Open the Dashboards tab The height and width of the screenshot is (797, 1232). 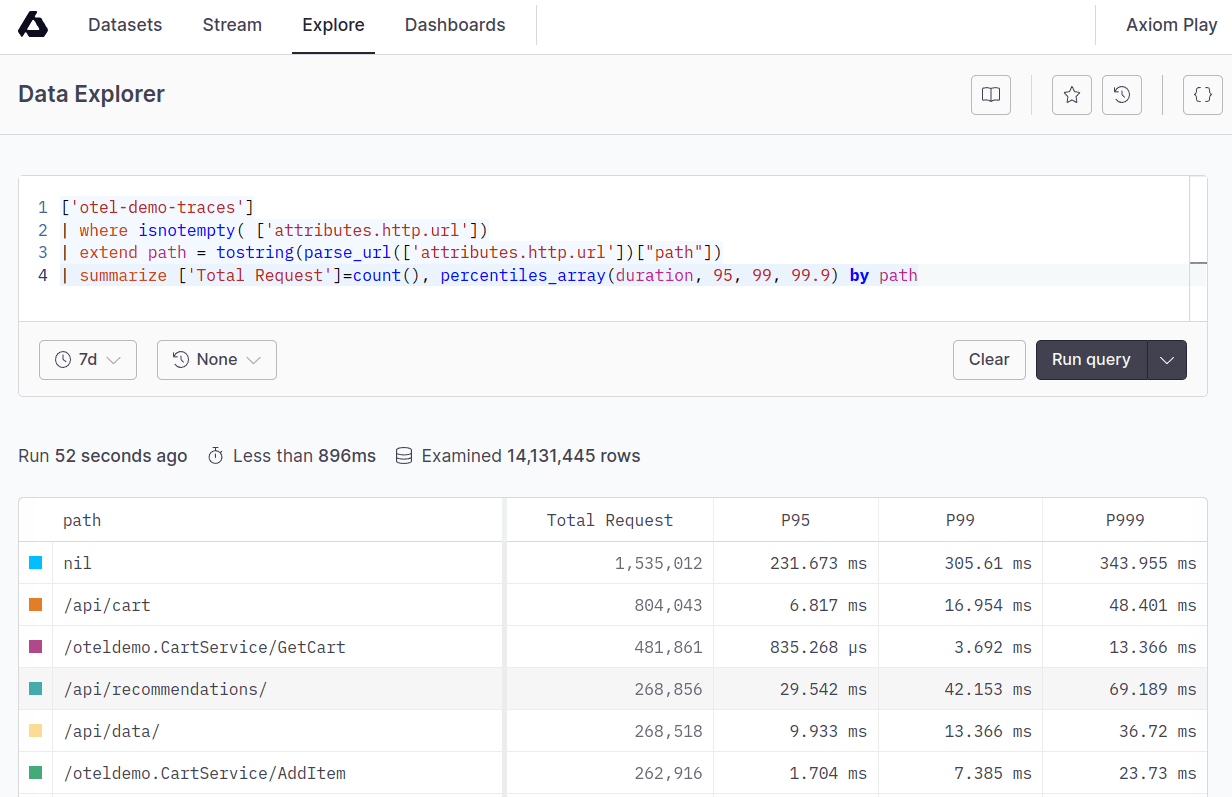coord(455,25)
